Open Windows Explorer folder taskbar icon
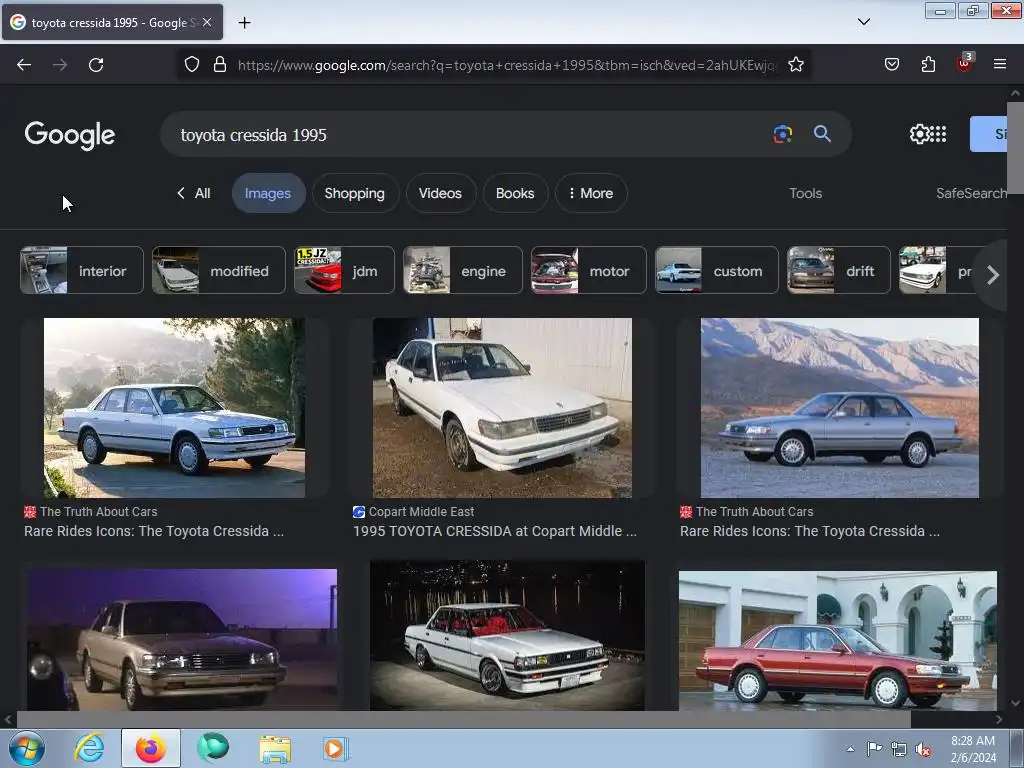This screenshot has width=1024, height=768. click(275, 748)
